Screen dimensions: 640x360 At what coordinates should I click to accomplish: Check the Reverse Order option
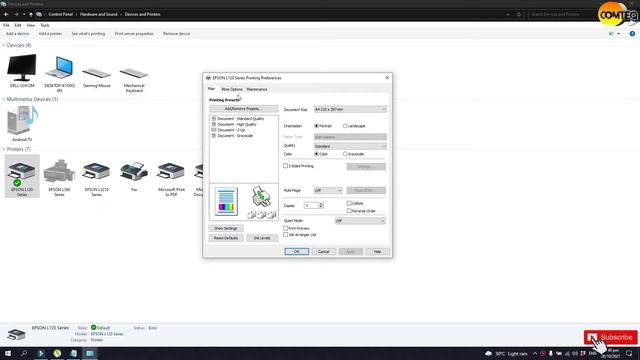(x=349, y=211)
